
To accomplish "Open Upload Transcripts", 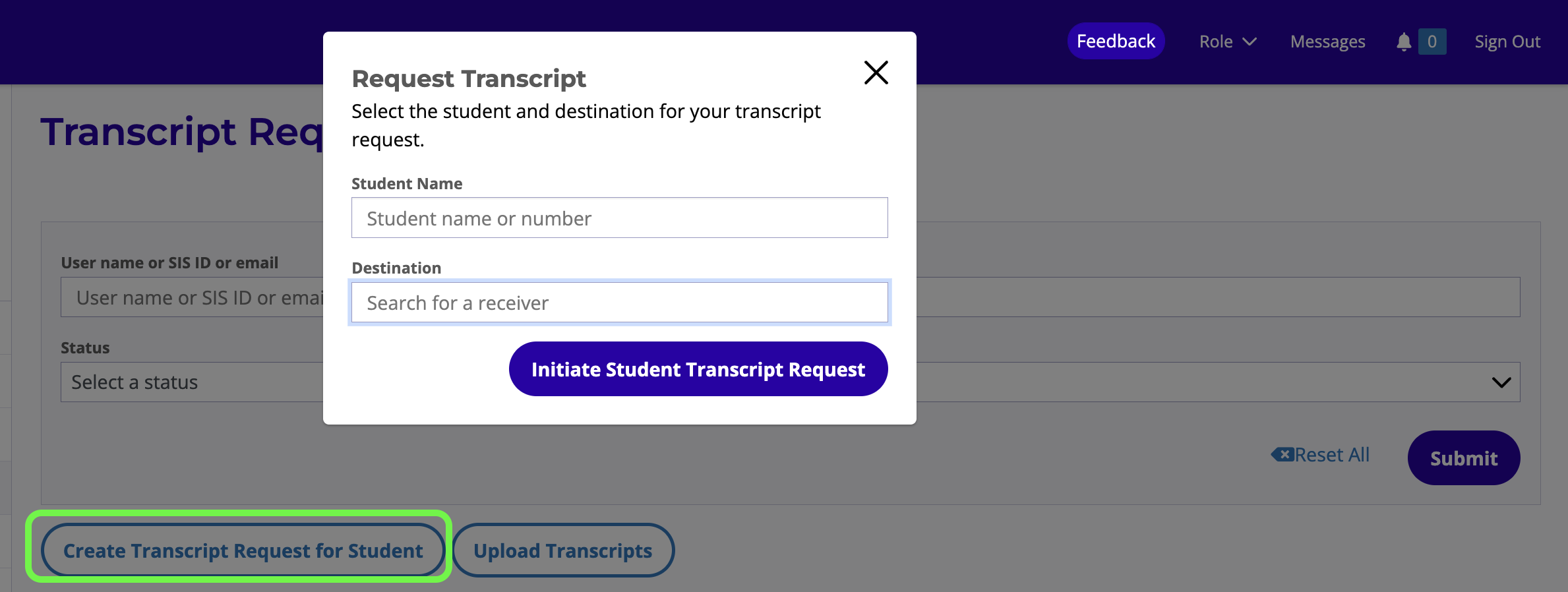I will tap(563, 550).
